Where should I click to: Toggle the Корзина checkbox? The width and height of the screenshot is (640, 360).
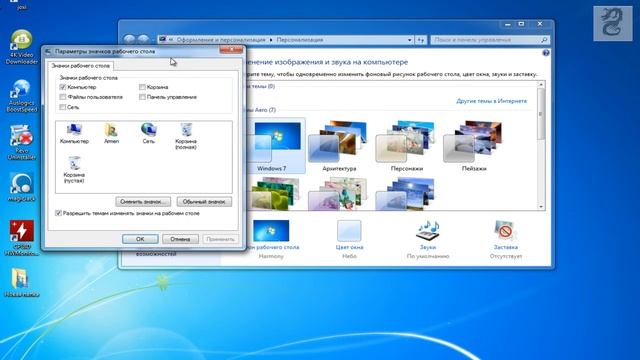(x=142, y=87)
